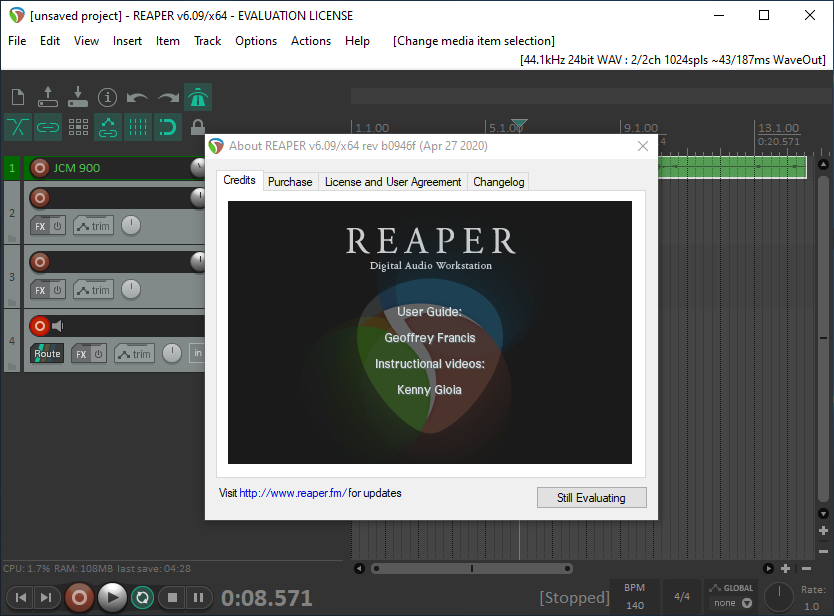Open trim envelope button on track 2

pyautogui.click(x=94, y=226)
